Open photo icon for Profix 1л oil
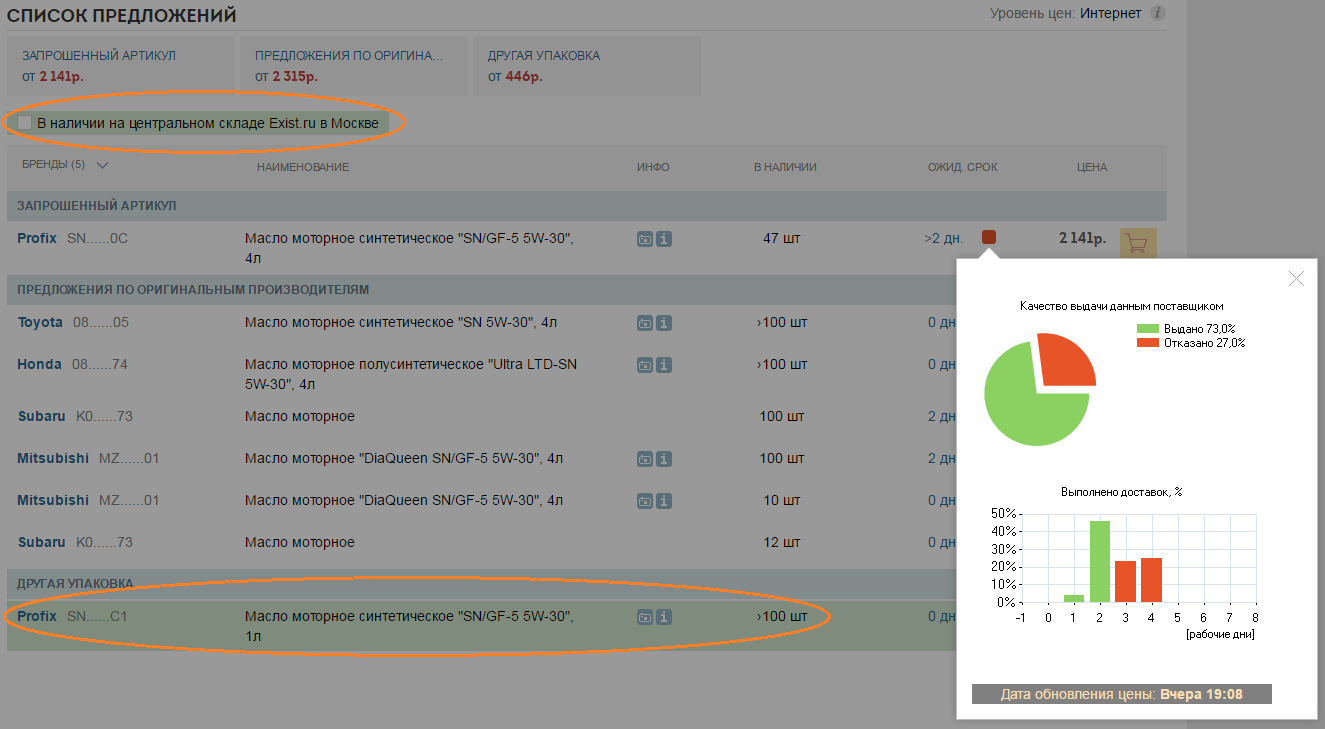 click(x=645, y=617)
